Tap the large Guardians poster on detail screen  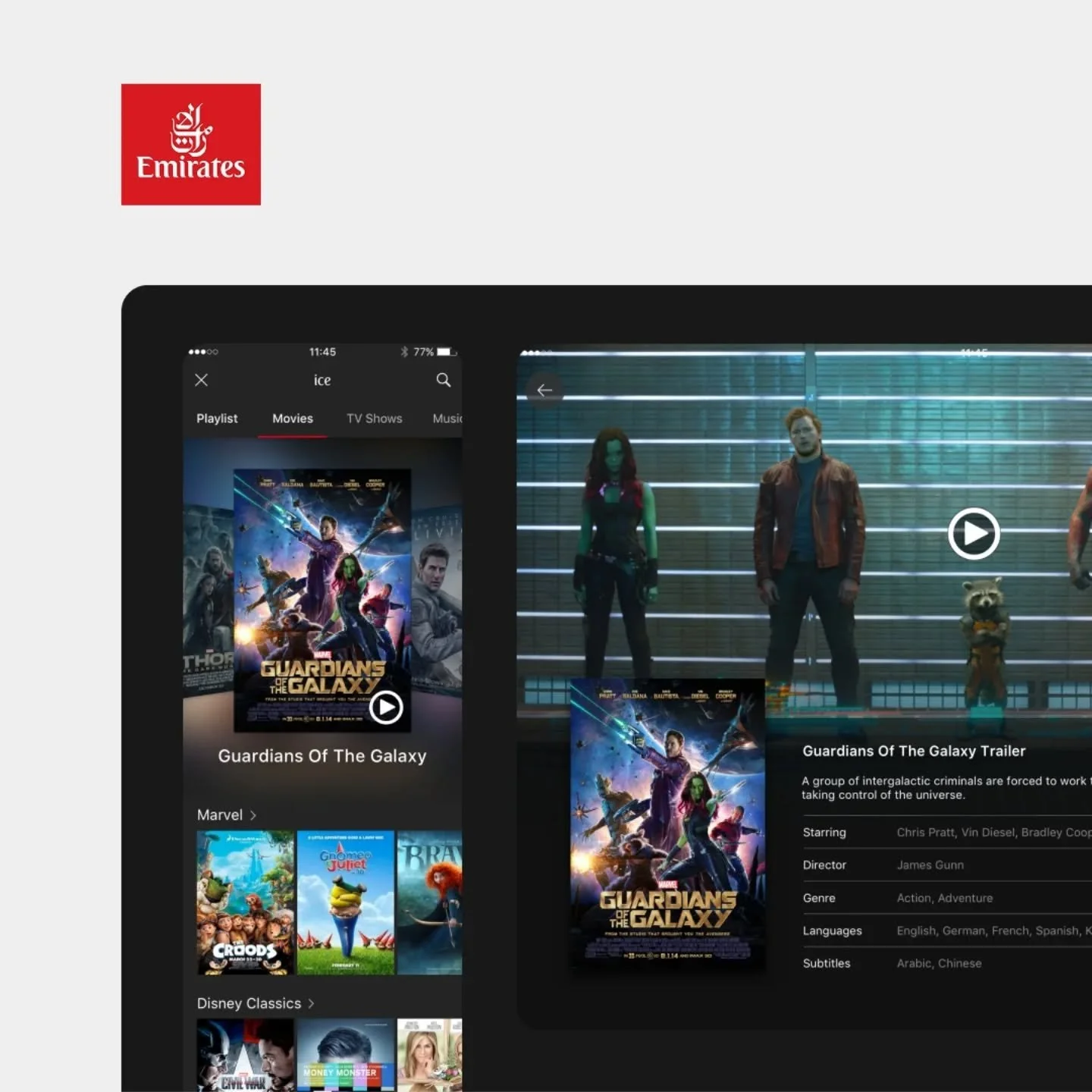(667, 824)
